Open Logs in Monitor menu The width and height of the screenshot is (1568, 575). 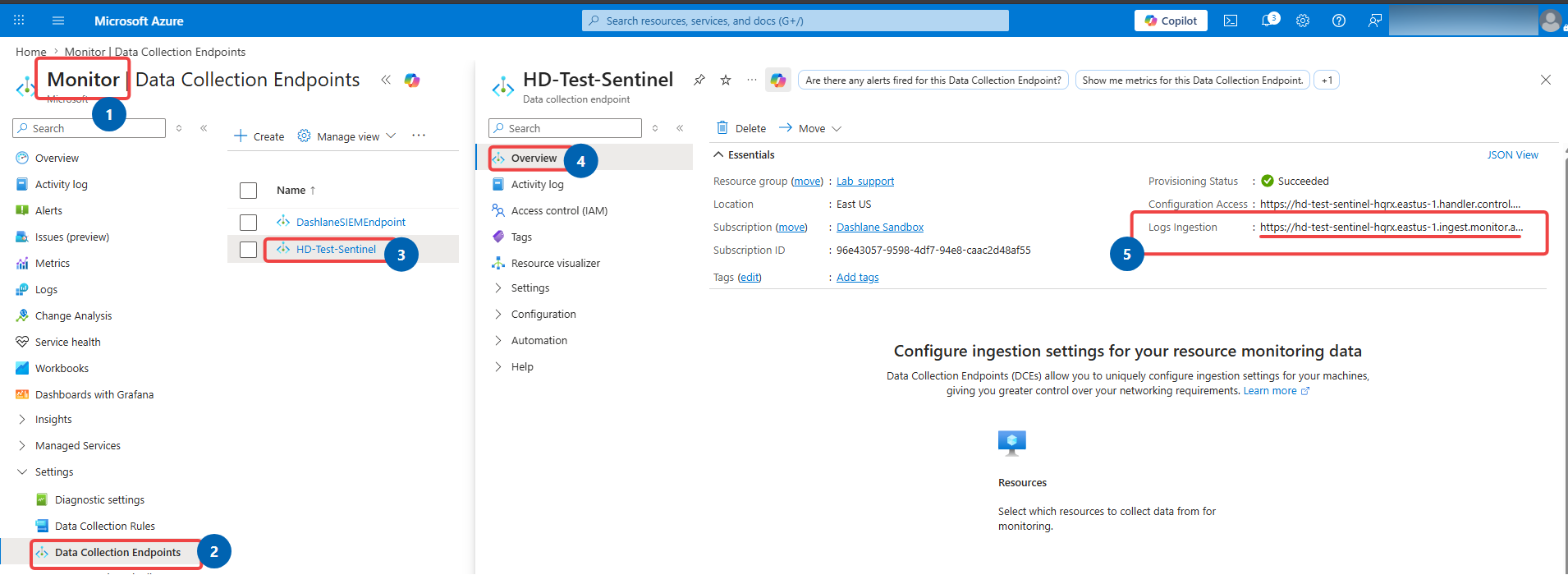(46, 289)
